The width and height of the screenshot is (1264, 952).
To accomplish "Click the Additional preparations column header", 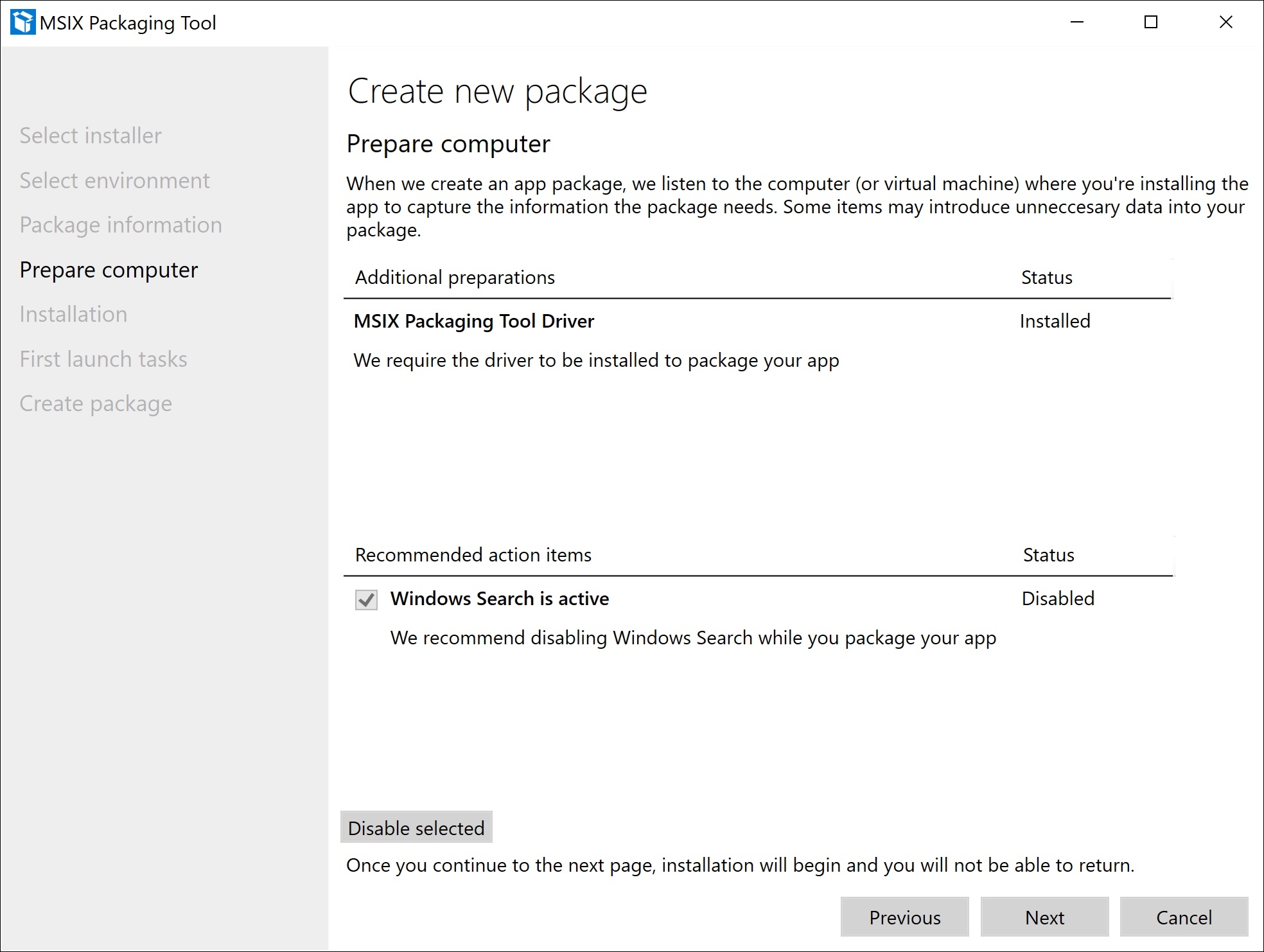I will 455,278.
